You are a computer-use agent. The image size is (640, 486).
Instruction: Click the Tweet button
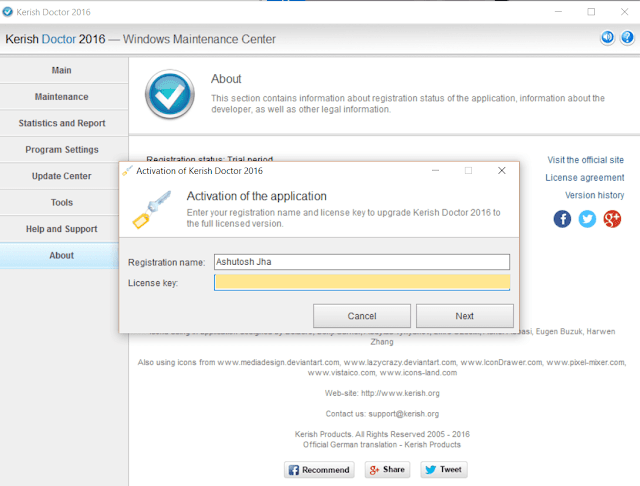coord(444,470)
